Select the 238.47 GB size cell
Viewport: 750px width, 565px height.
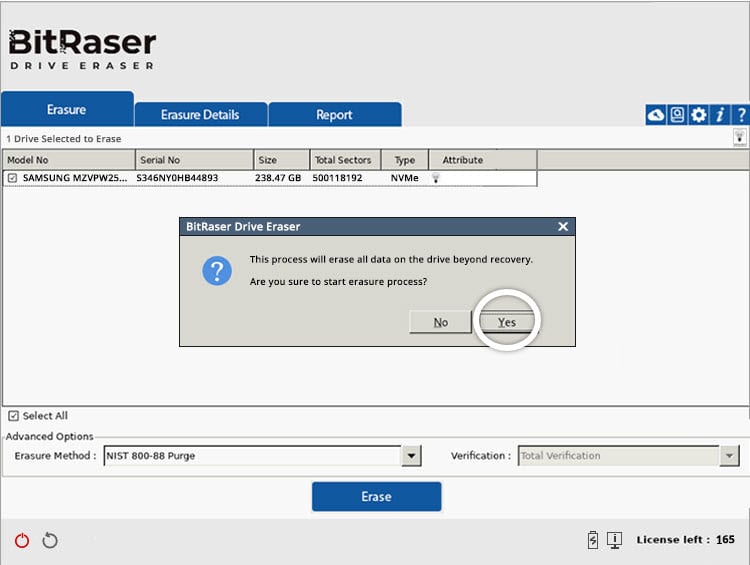click(x=278, y=178)
